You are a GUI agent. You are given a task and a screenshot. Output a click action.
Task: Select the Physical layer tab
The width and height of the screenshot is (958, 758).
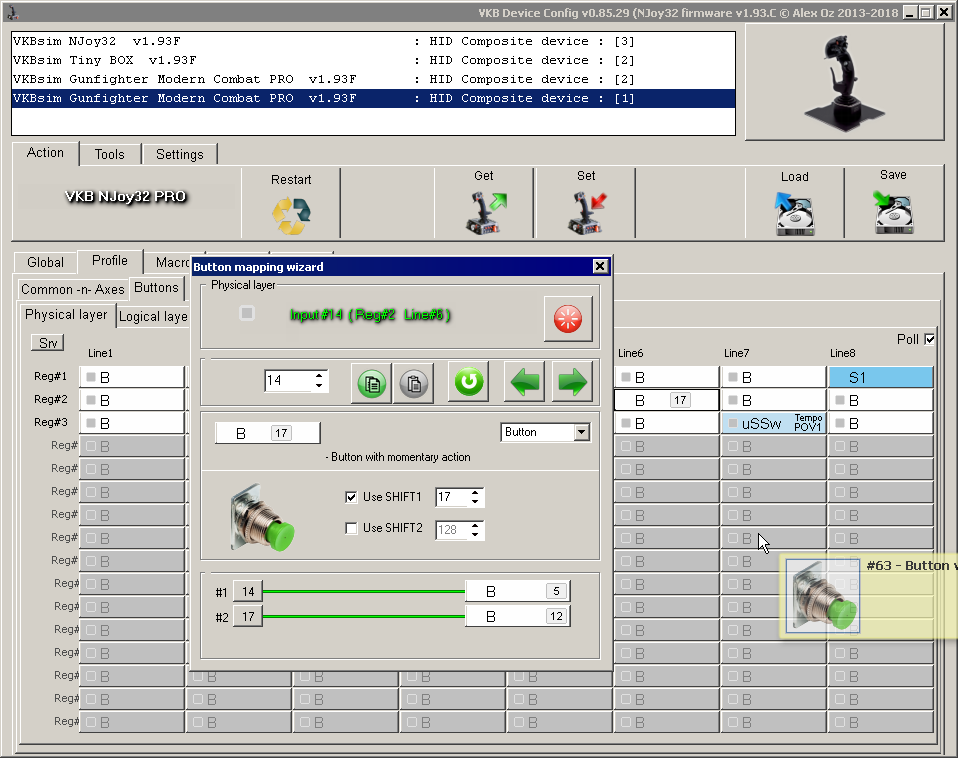[66, 315]
